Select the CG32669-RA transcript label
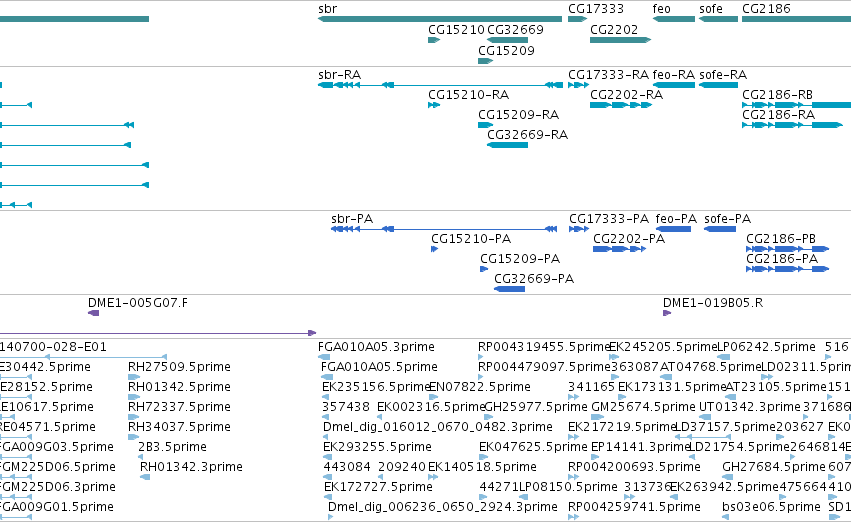 pyautogui.click(x=528, y=135)
